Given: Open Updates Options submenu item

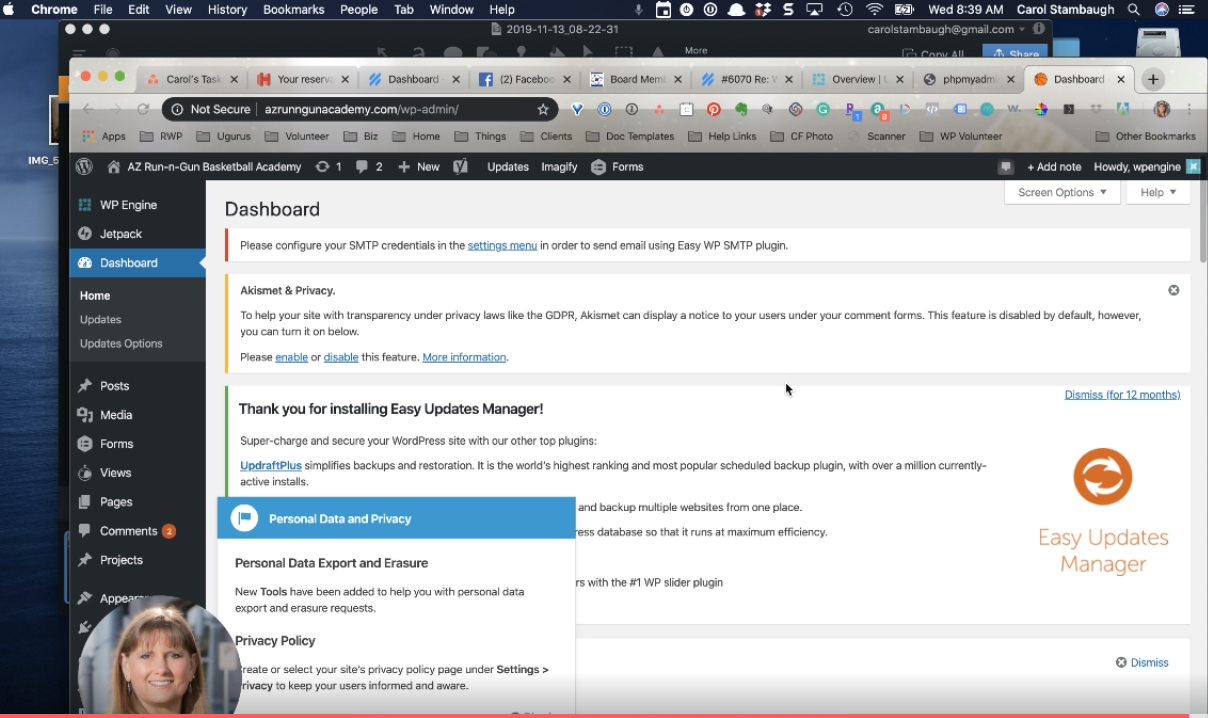Looking at the screenshot, I should click(x=121, y=343).
